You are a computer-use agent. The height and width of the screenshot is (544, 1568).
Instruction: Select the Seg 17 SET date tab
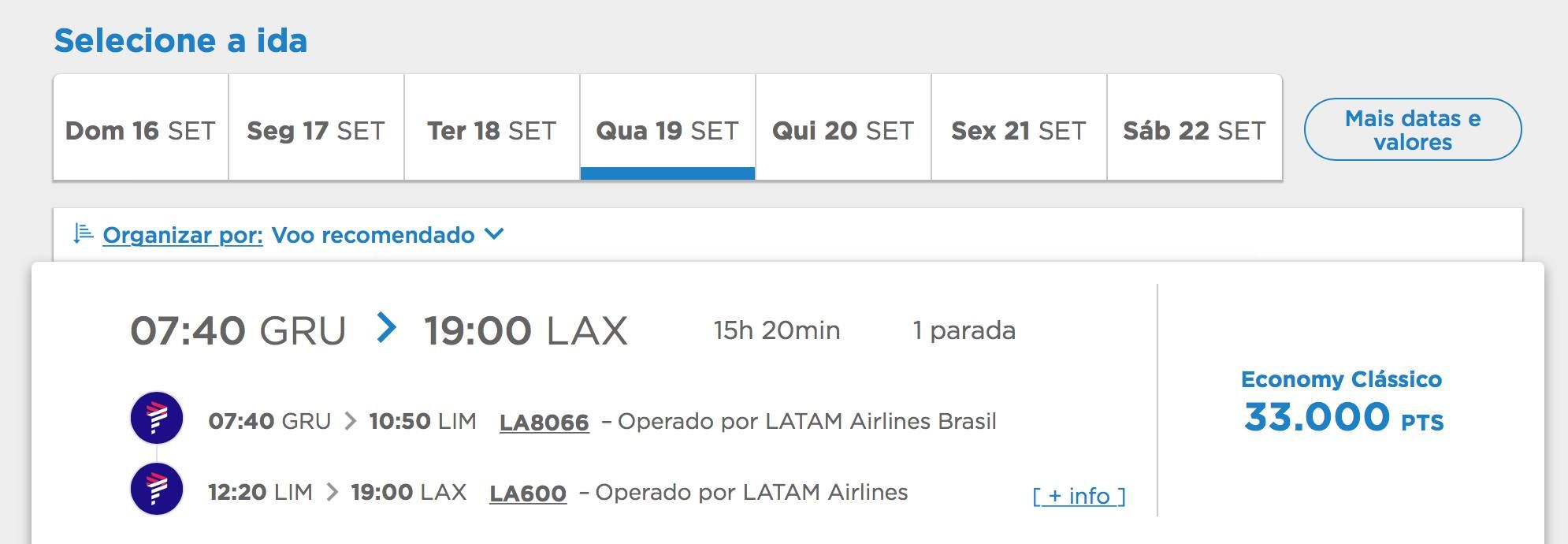[x=316, y=128]
